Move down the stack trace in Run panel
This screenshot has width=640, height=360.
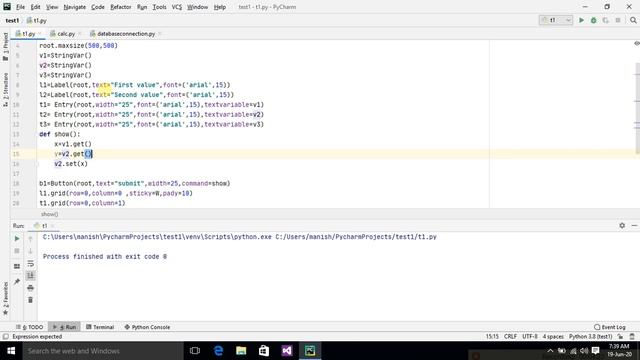click(x=30, y=251)
